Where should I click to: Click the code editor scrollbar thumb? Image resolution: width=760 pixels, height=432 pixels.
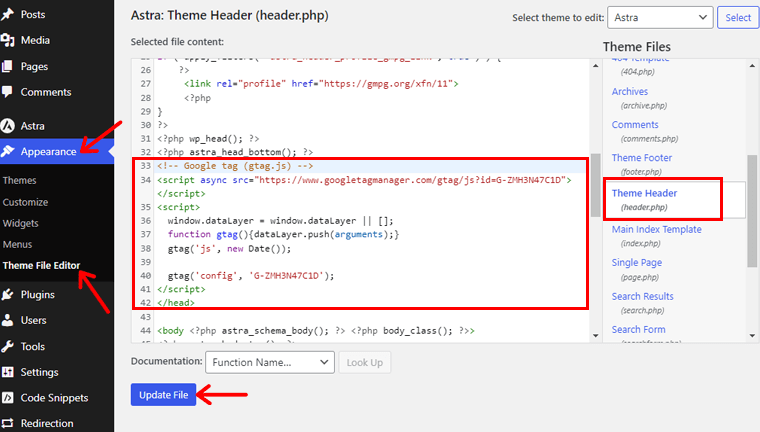[x=596, y=185]
